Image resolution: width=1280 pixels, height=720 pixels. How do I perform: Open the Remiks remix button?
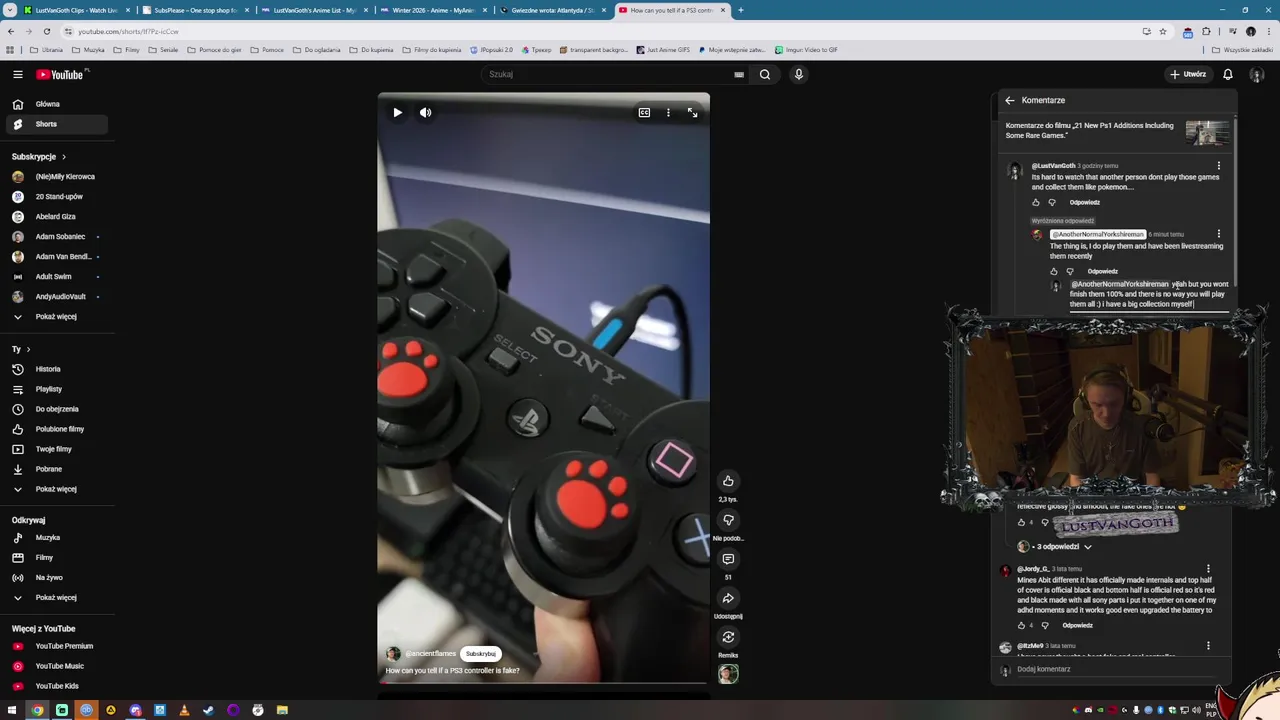click(728, 637)
